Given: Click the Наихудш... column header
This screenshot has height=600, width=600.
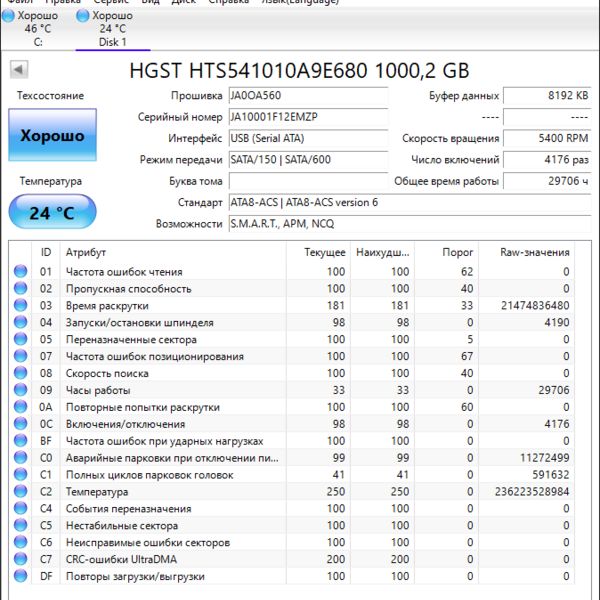Looking at the screenshot, I should [383, 252].
